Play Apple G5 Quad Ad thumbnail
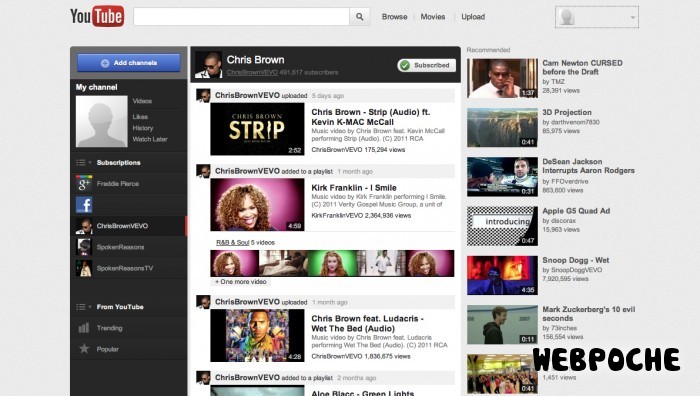The image size is (700, 396). (502, 226)
